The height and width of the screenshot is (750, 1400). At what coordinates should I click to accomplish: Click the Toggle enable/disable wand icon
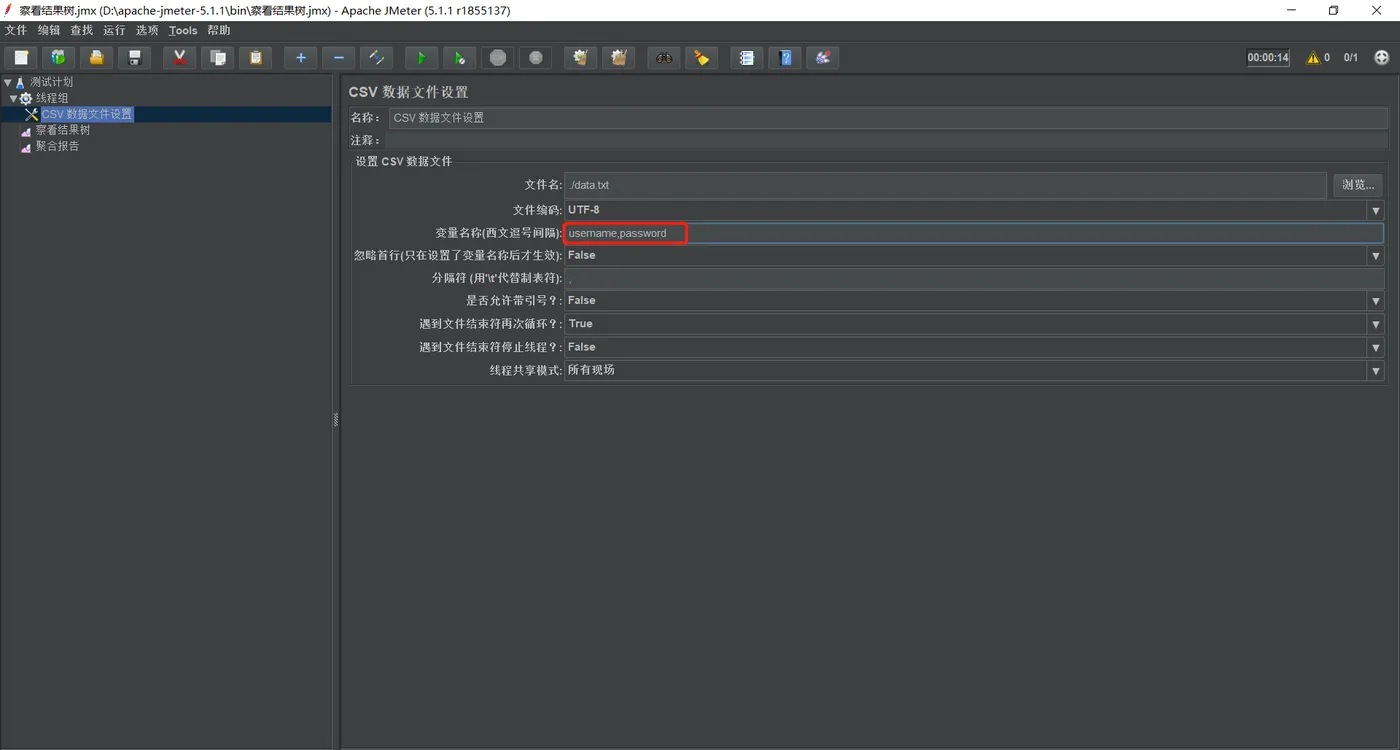[x=376, y=58]
